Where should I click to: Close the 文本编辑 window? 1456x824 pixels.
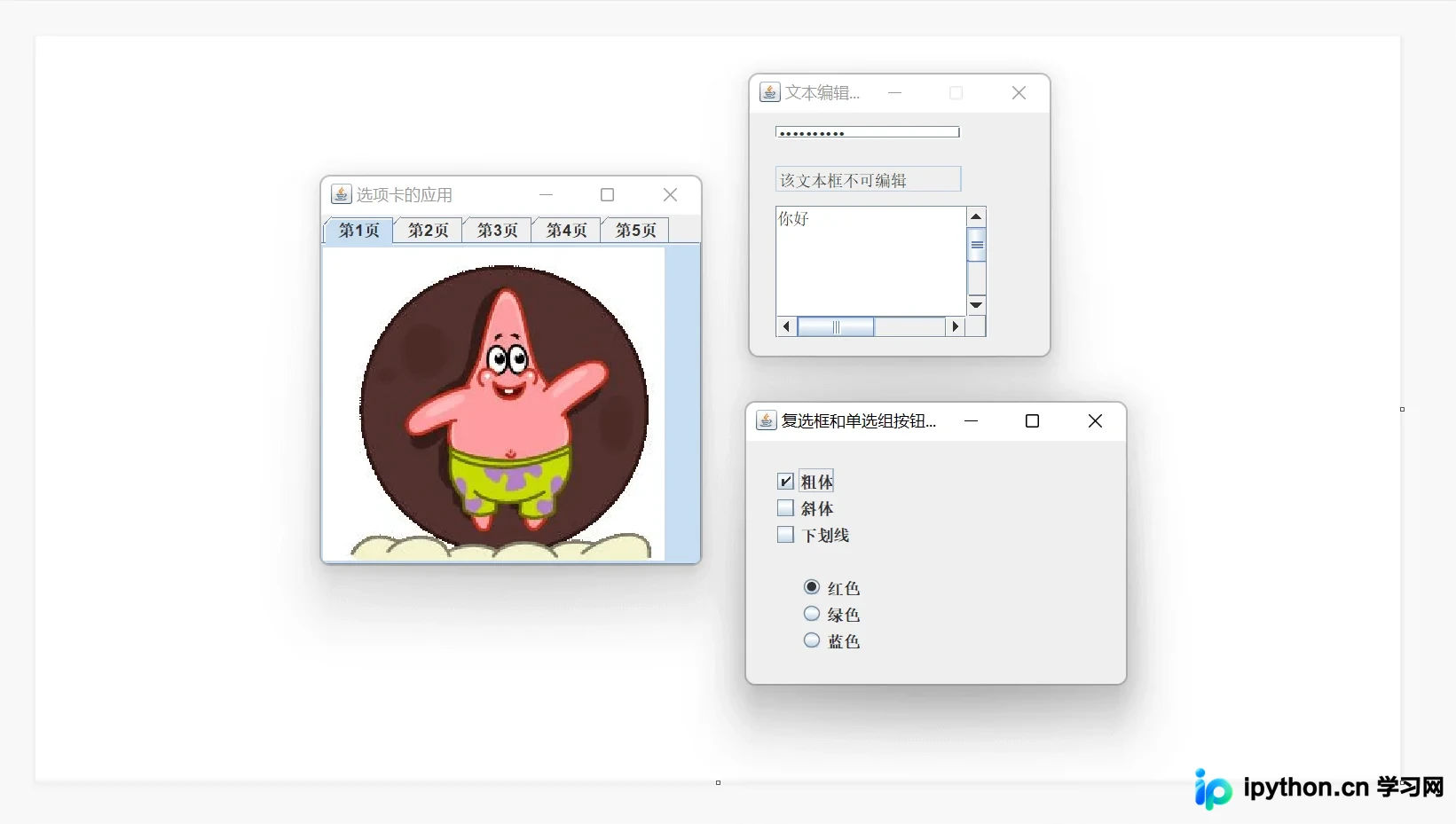click(x=1019, y=92)
